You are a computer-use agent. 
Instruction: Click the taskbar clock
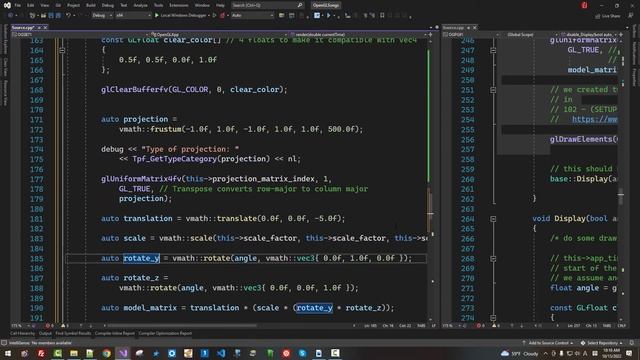(611, 353)
